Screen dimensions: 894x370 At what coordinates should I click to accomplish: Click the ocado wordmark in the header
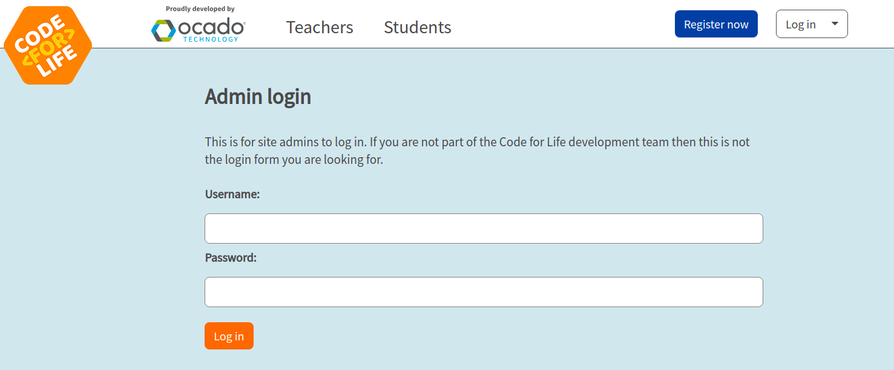212,27
